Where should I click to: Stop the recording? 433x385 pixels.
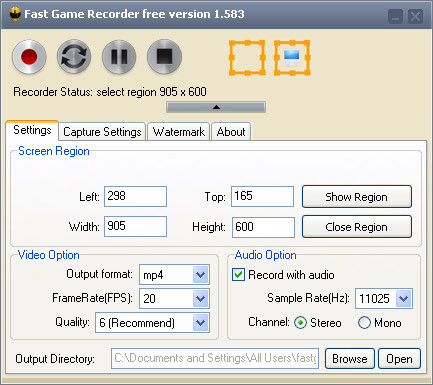164,56
